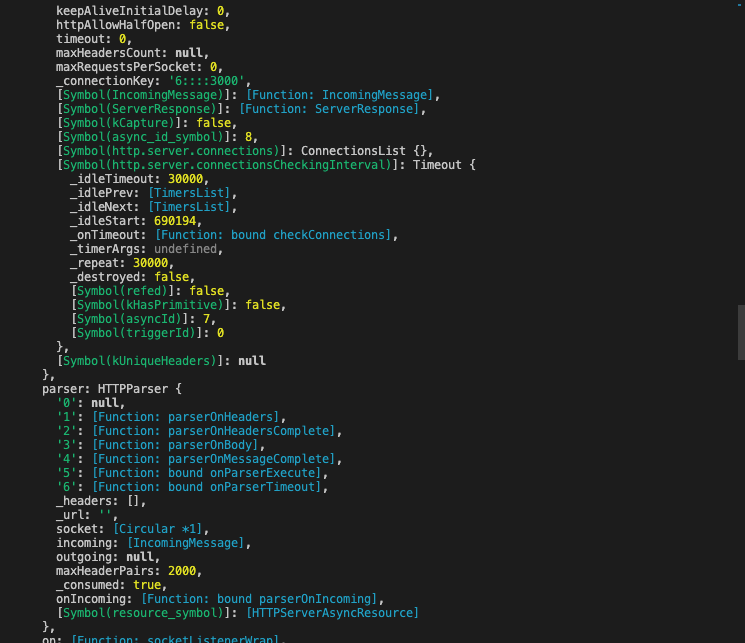This screenshot has height=643, width=745.
Task: Click the 'Symbol(kUniqueHeaders)' line
Action: pos(161,361)
